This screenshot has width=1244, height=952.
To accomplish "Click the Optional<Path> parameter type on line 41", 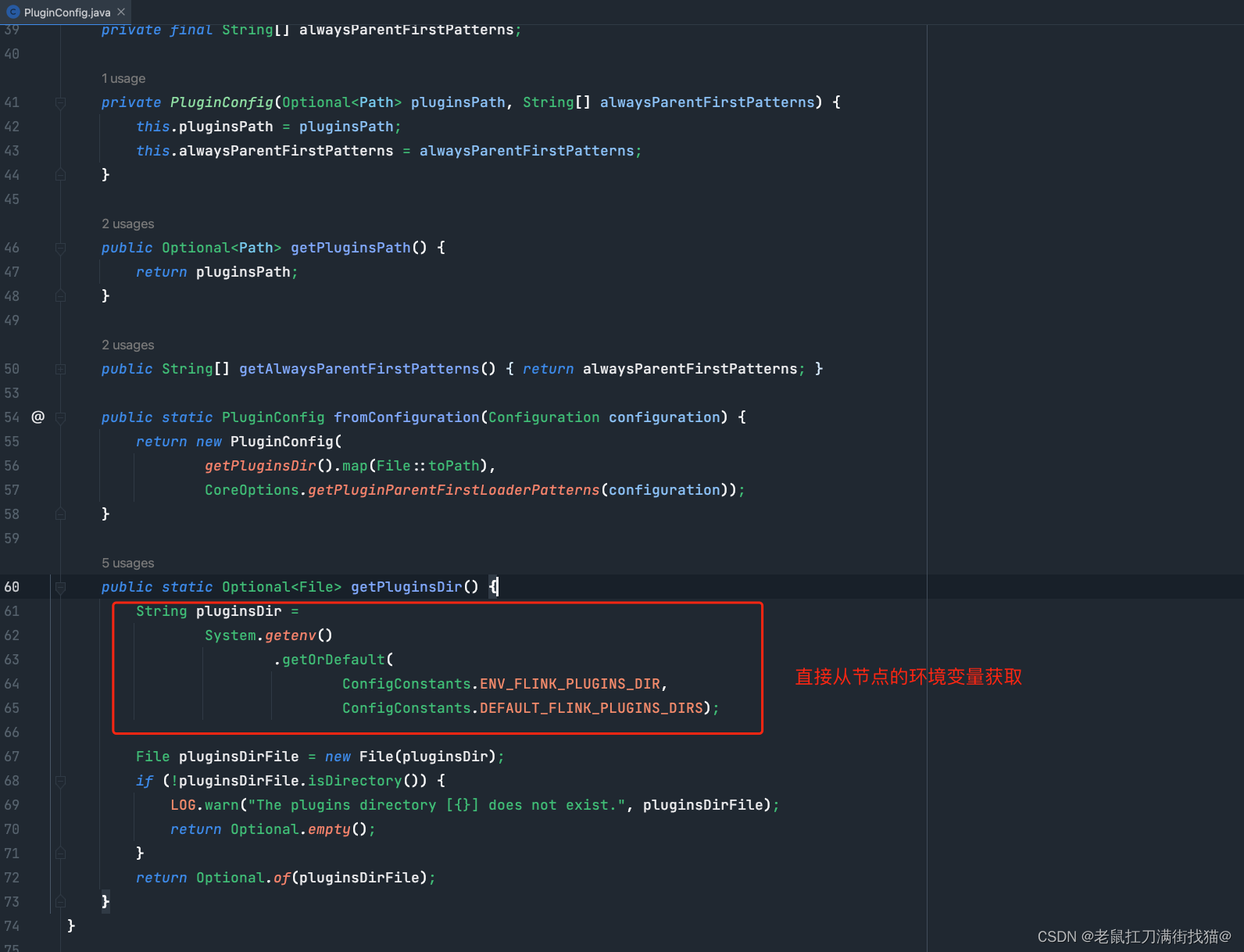I will point(342,102).
